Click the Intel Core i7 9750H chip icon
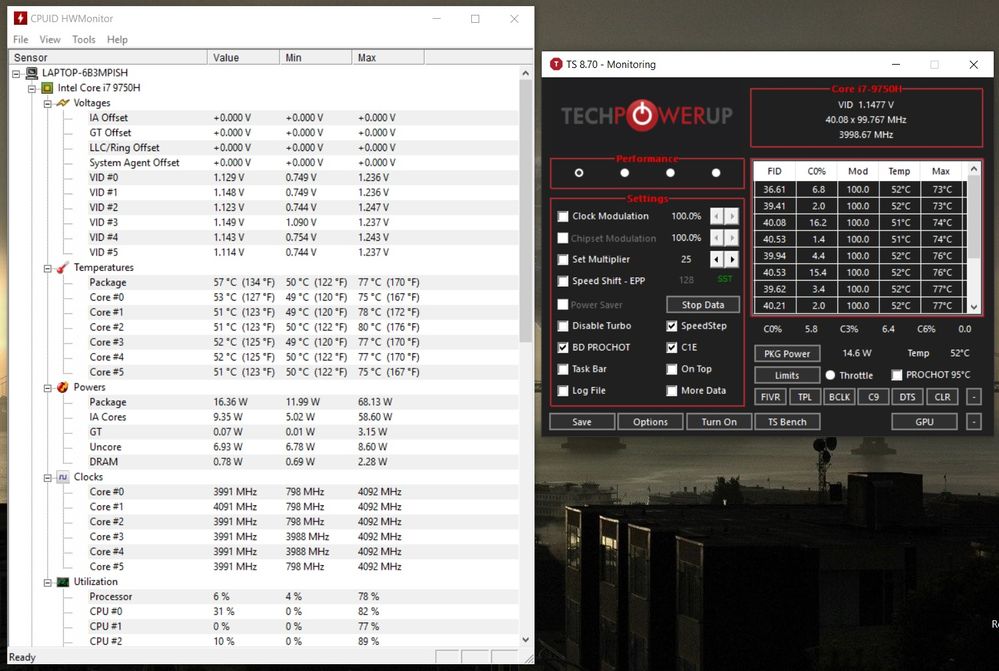This screenshot has height=671, width=999. tap(47, 88)
